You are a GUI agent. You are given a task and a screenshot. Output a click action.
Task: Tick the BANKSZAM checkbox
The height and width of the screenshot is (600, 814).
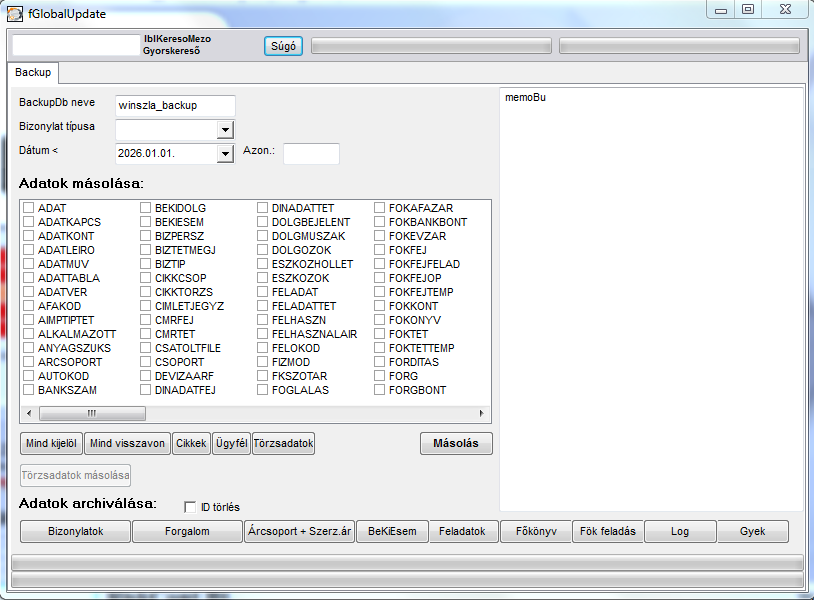click(x=29, y=390)
